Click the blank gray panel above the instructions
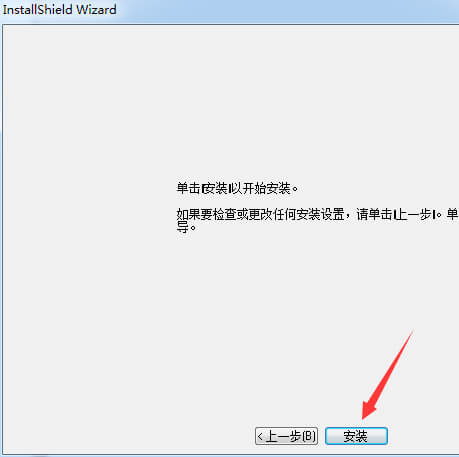This screenshot has height=457, width=459. (230, 100)
